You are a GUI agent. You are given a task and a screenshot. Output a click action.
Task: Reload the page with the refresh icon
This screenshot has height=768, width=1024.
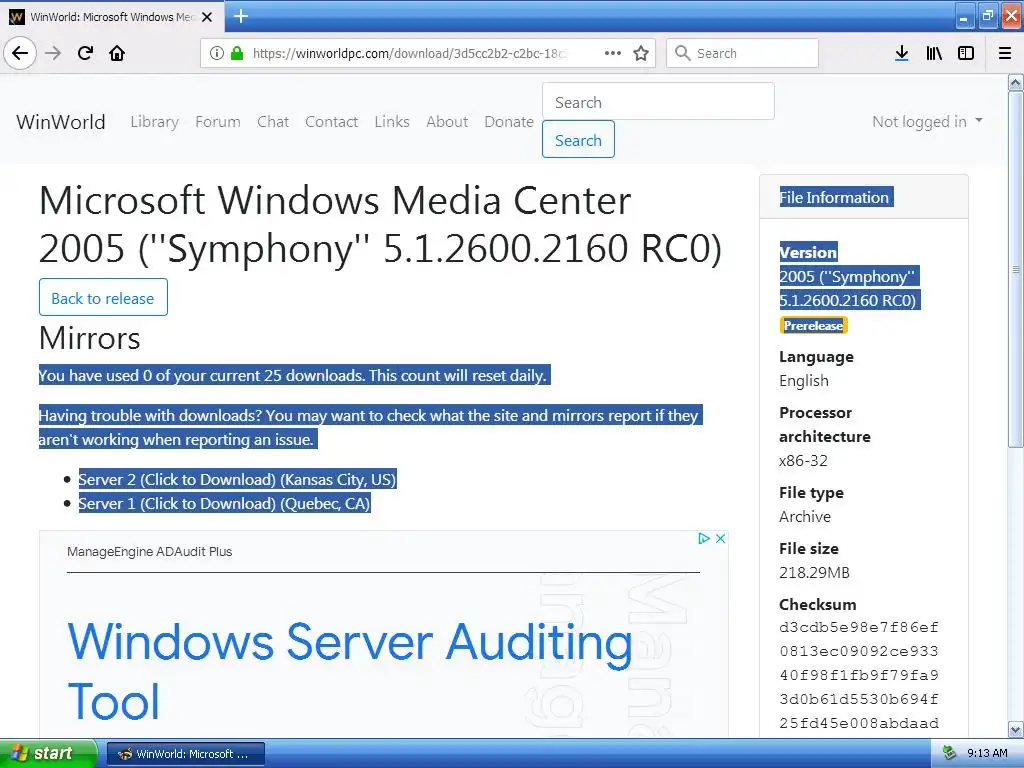[x=85, y=53]
